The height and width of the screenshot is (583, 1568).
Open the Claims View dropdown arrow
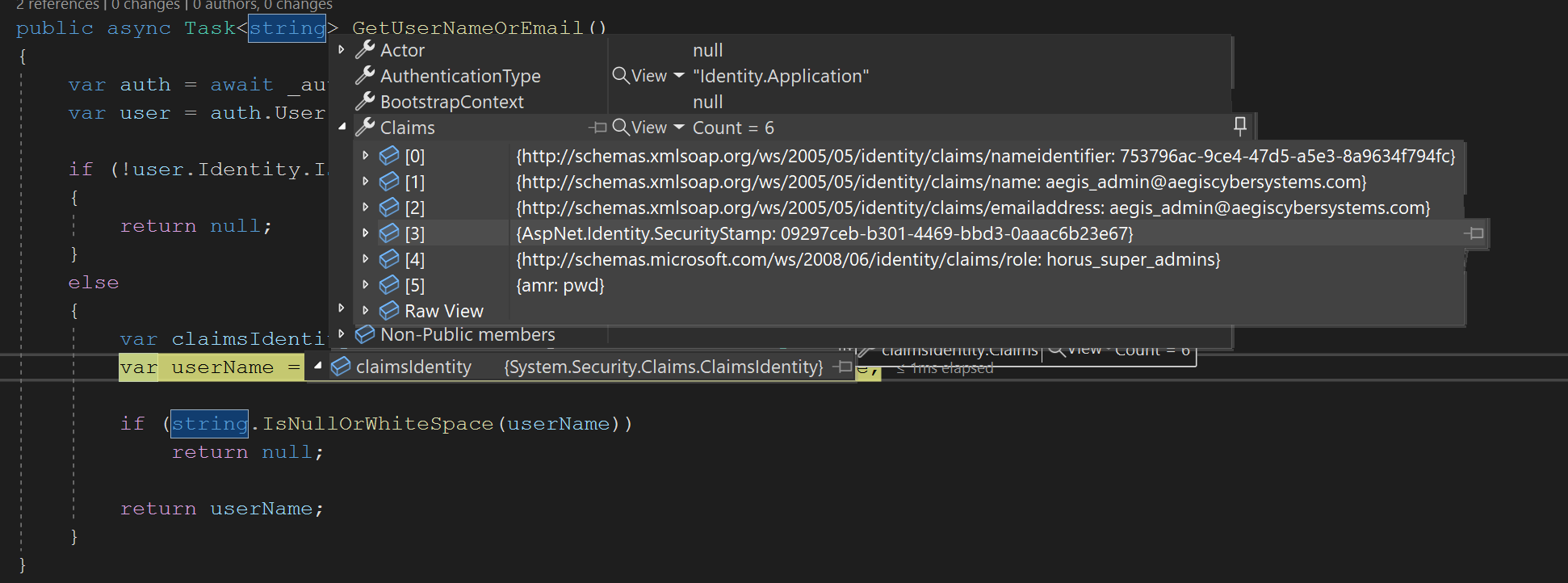coord(679,128)
